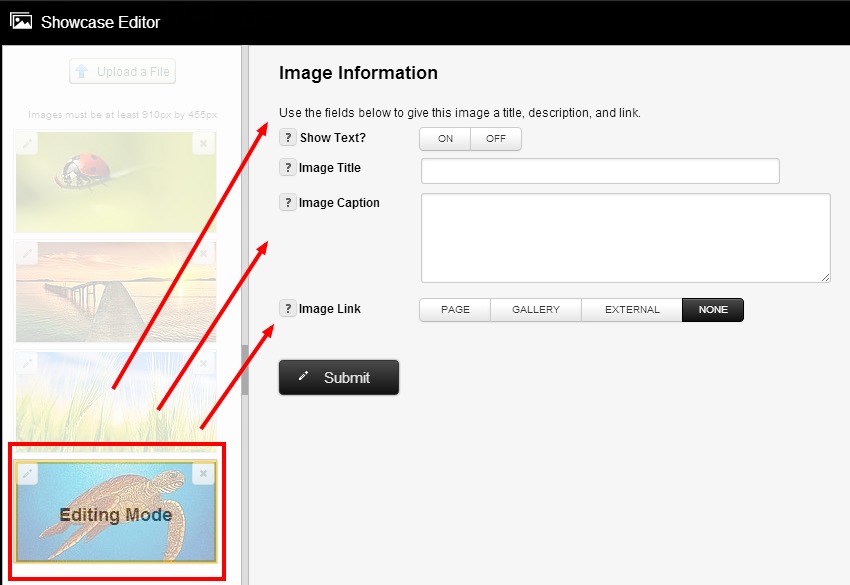
Task: Remove the turtle image with its X icon
Action: (x=203, y=473)
